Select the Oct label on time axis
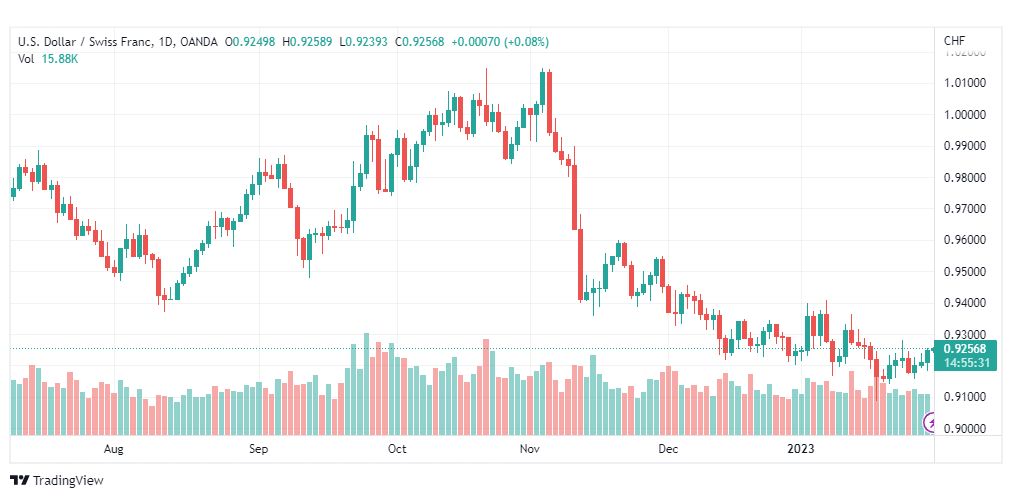The image size is (1012, 498). [x=398, y=449]
